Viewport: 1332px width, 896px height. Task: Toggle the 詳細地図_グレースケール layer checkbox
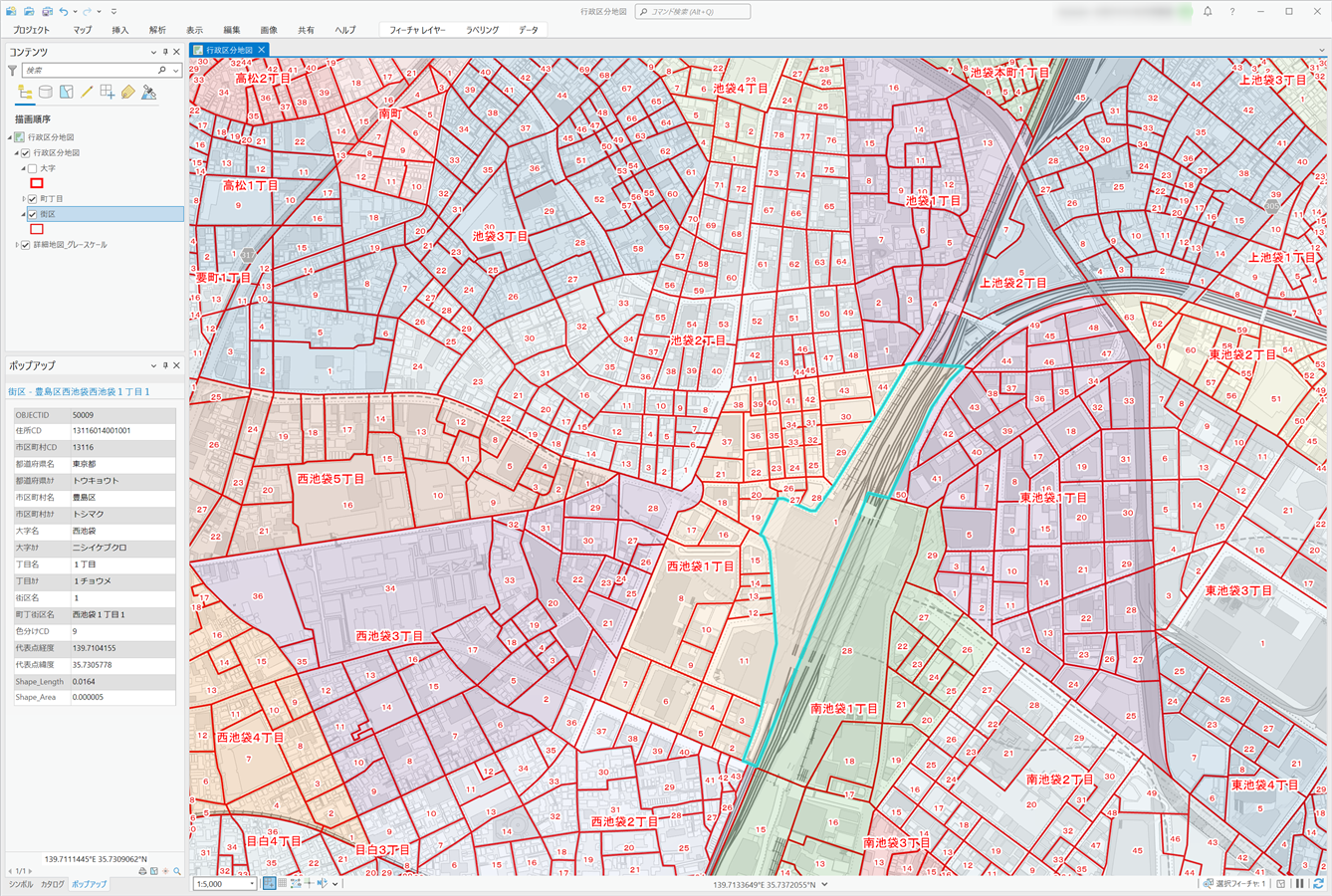click(x=26, y=245)
